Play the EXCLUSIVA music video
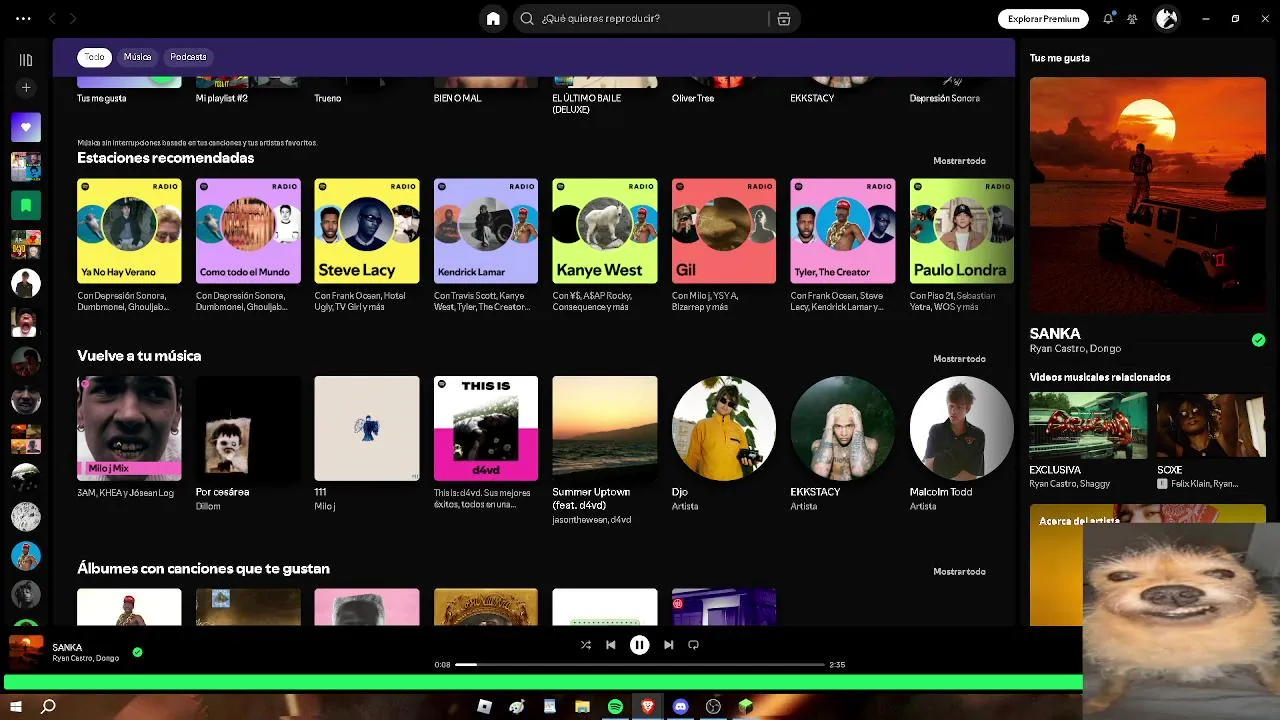The image size is (1280, 720). pos(1088,426)
